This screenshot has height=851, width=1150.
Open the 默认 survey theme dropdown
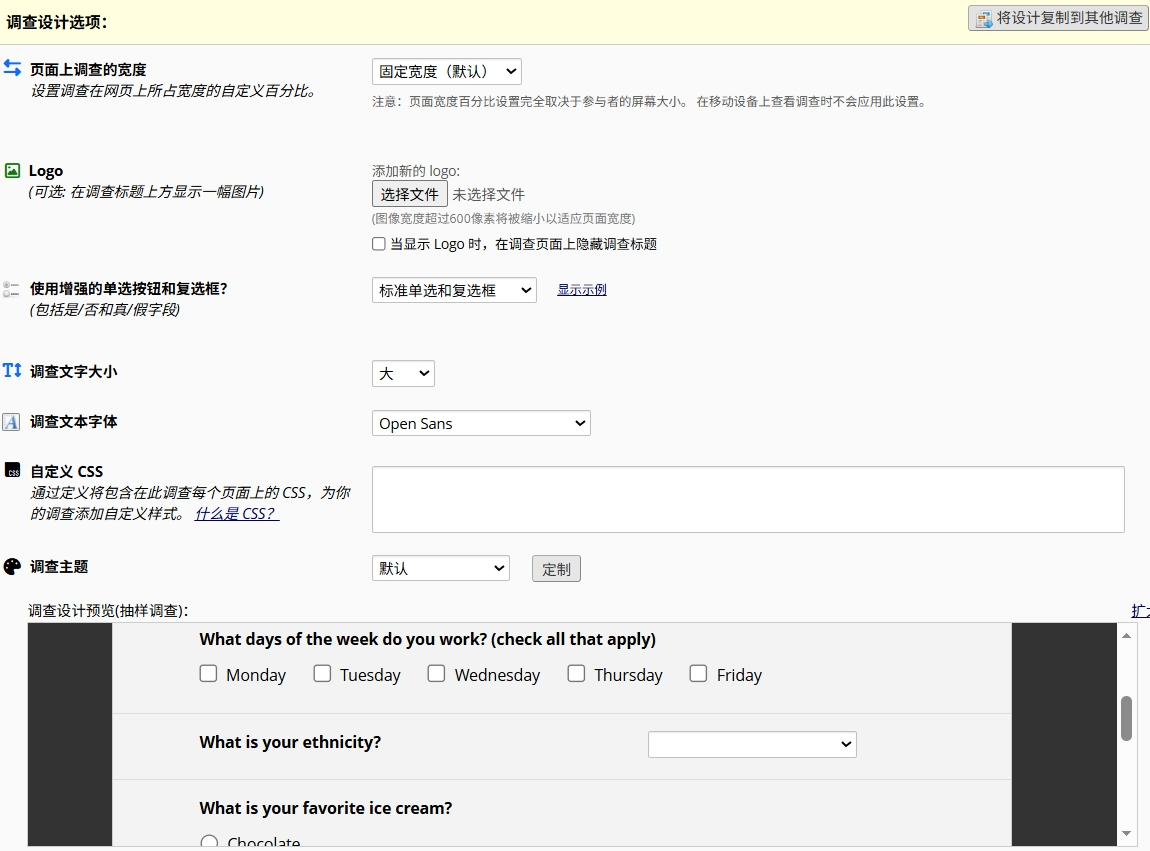coord(441,569)
